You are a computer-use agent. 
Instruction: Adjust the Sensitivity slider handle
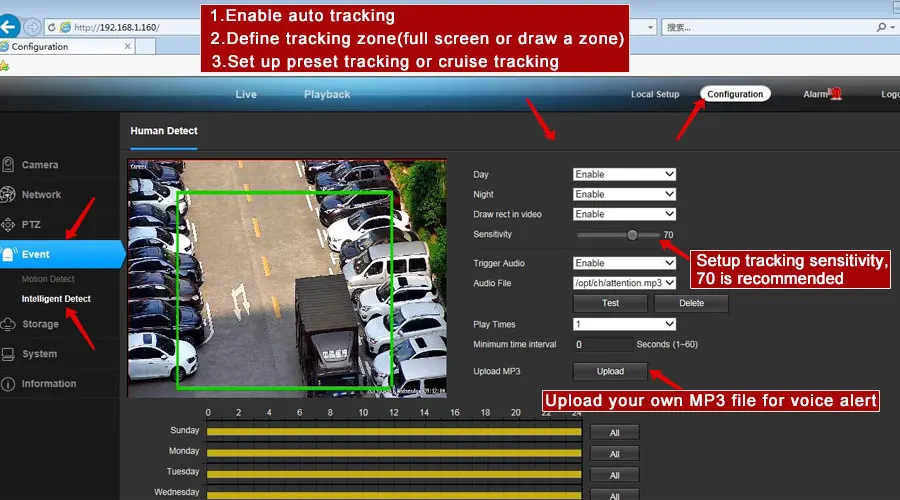pos(632,235)
